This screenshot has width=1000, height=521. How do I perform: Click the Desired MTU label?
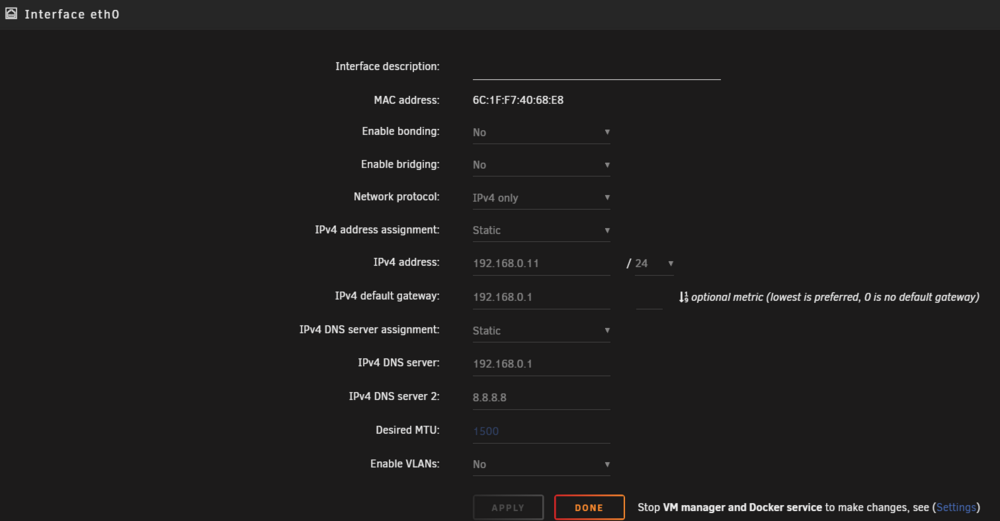408,430
